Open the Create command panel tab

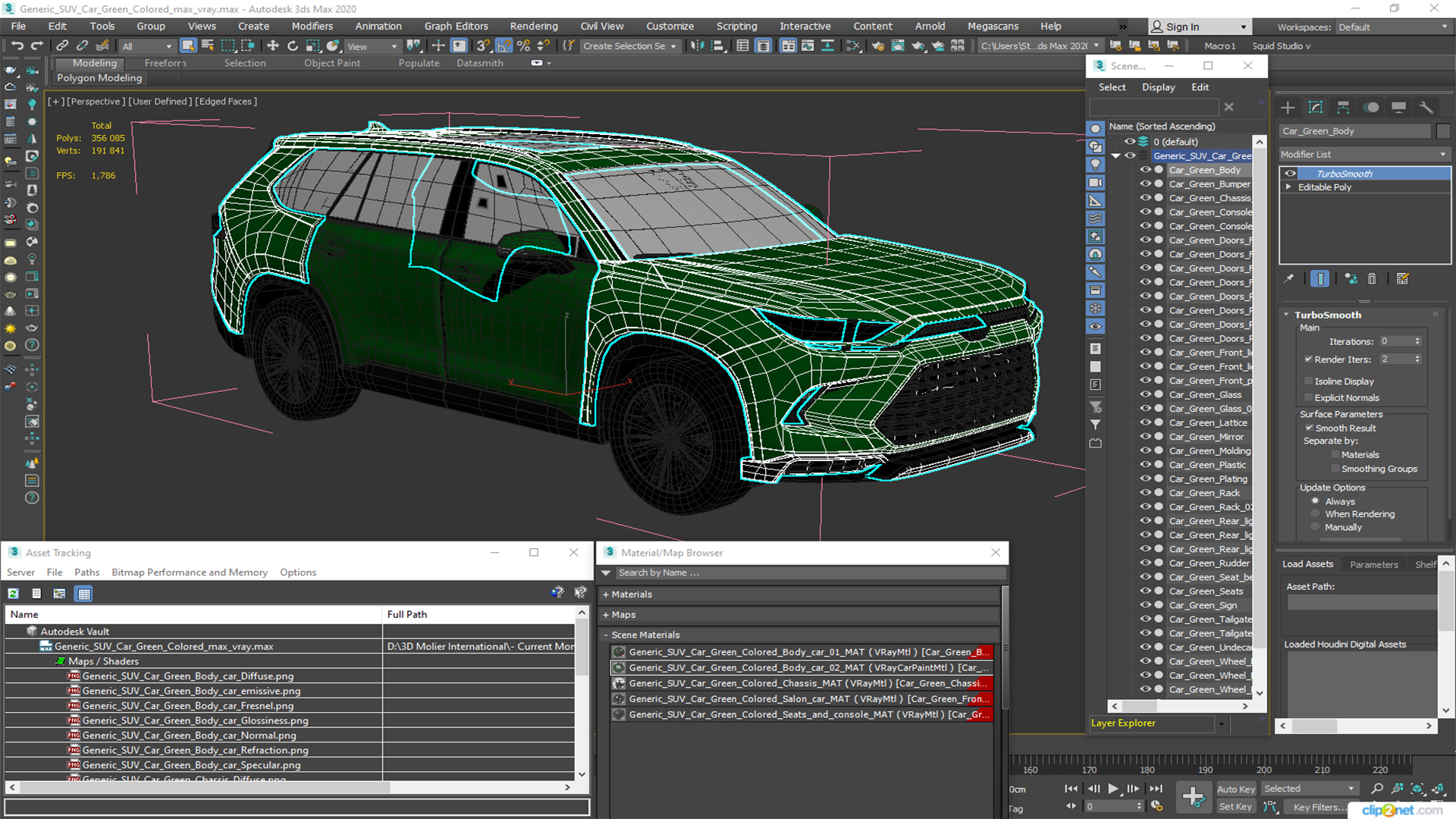(x=1288, y=108)
